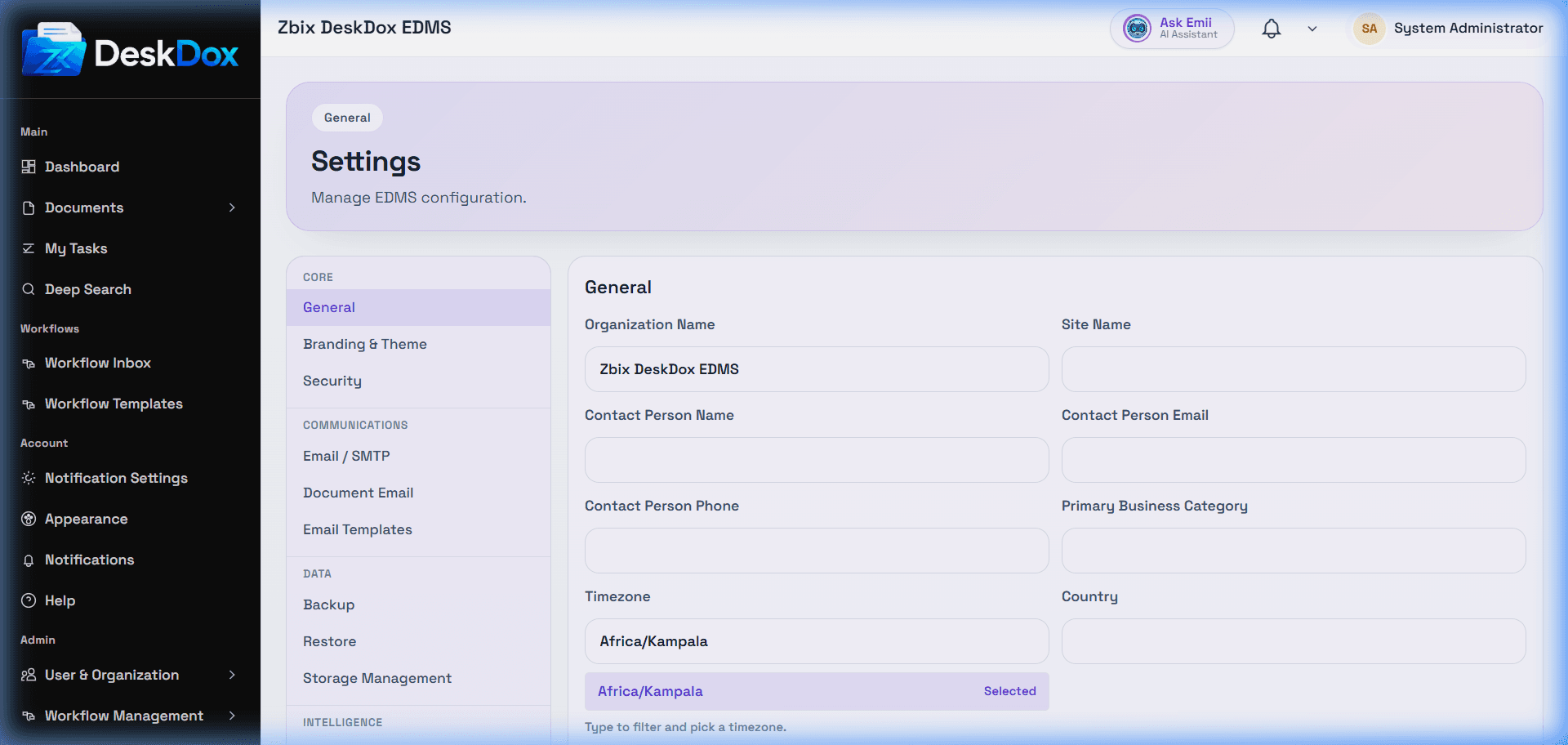1568x745 pixels.
Task: Expand the Workflow Management chevron
Action: click(232, 716)
